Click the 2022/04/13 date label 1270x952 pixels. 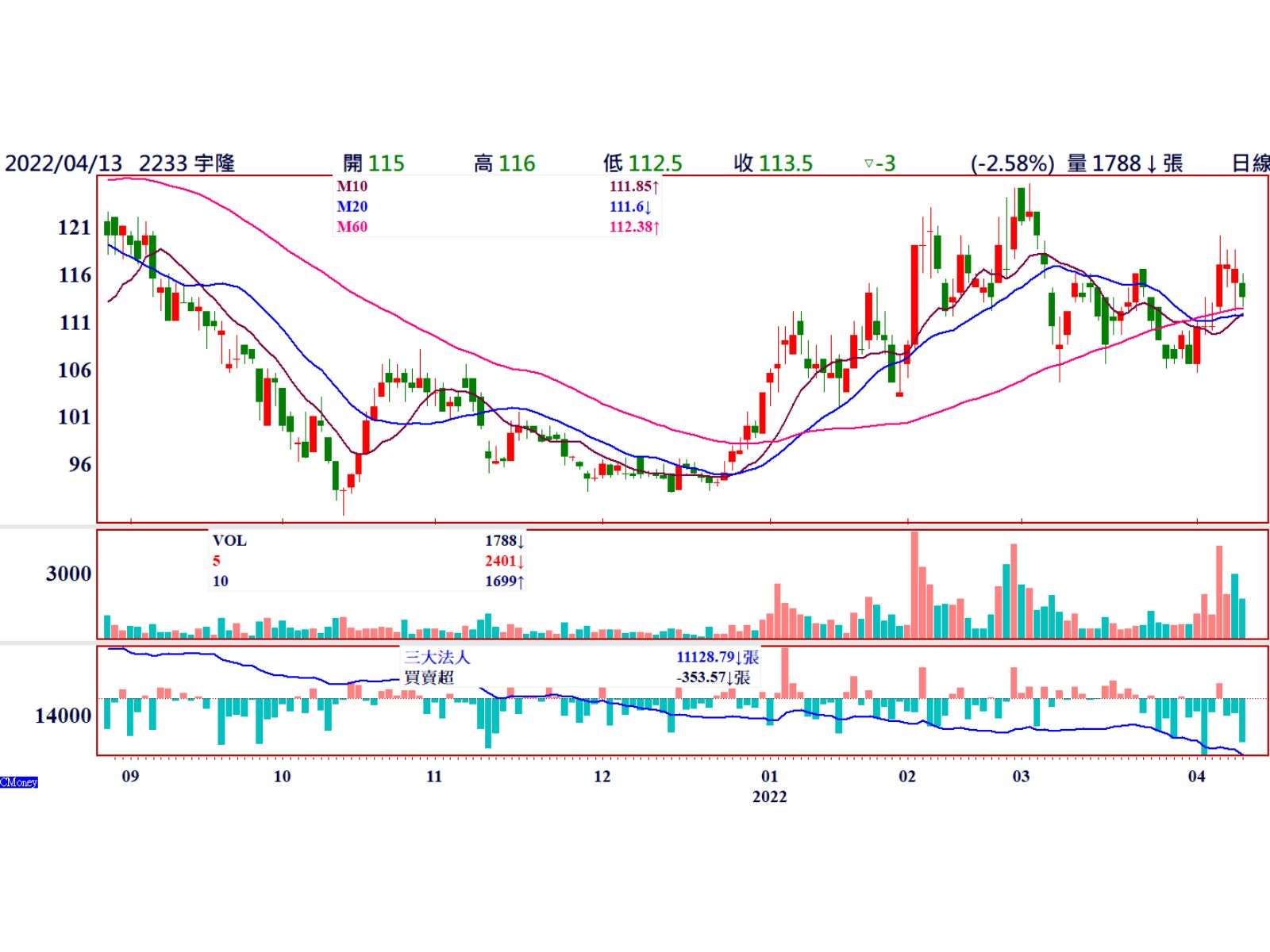(63, 163)
